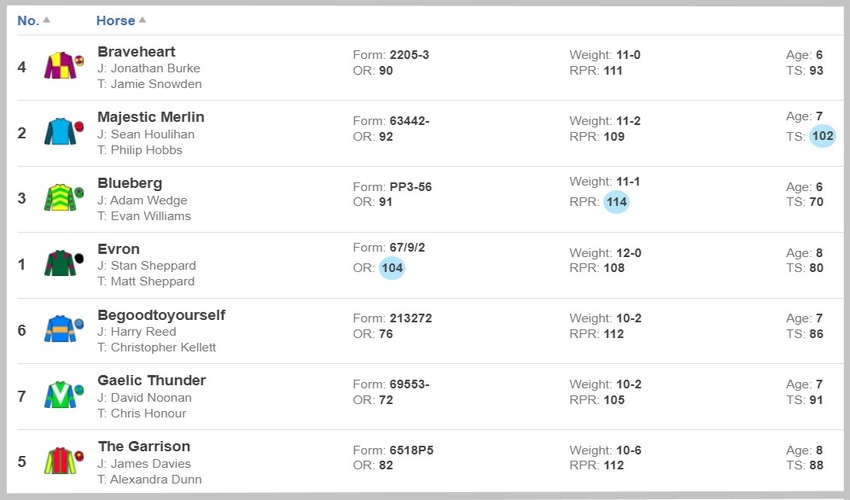Open jockey Harry Reed's page

[x=144, y=332]
